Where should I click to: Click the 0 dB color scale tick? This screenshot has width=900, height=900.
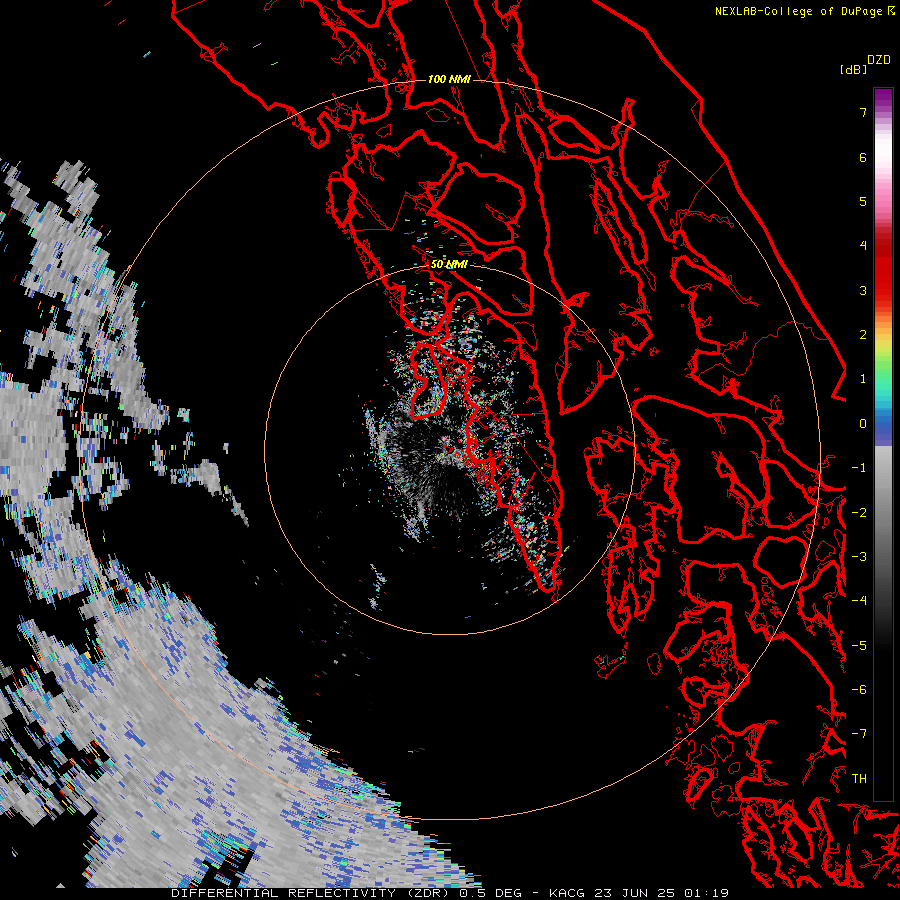(x=863, y=424)
